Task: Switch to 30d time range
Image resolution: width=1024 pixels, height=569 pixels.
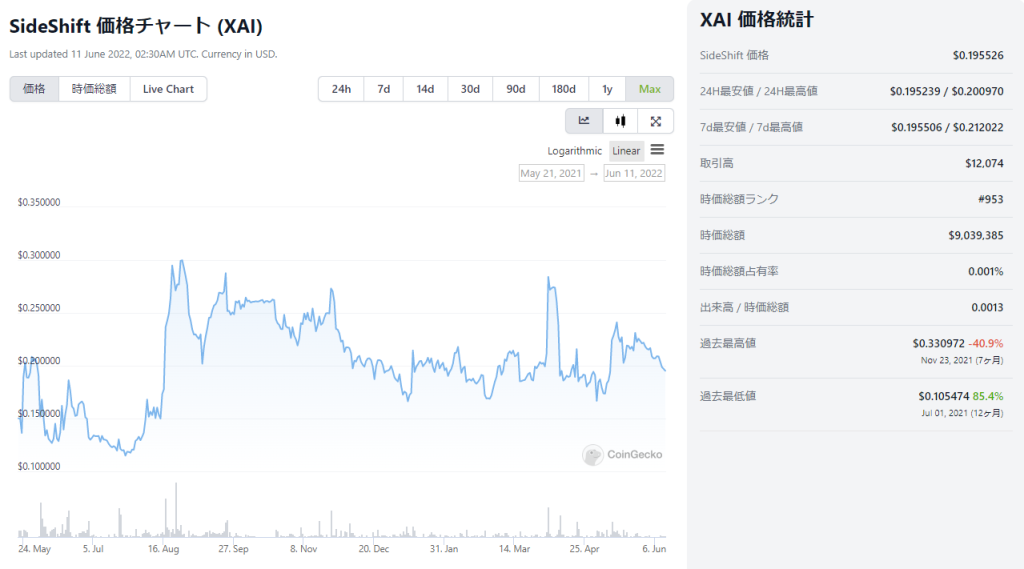Action: 470,89
